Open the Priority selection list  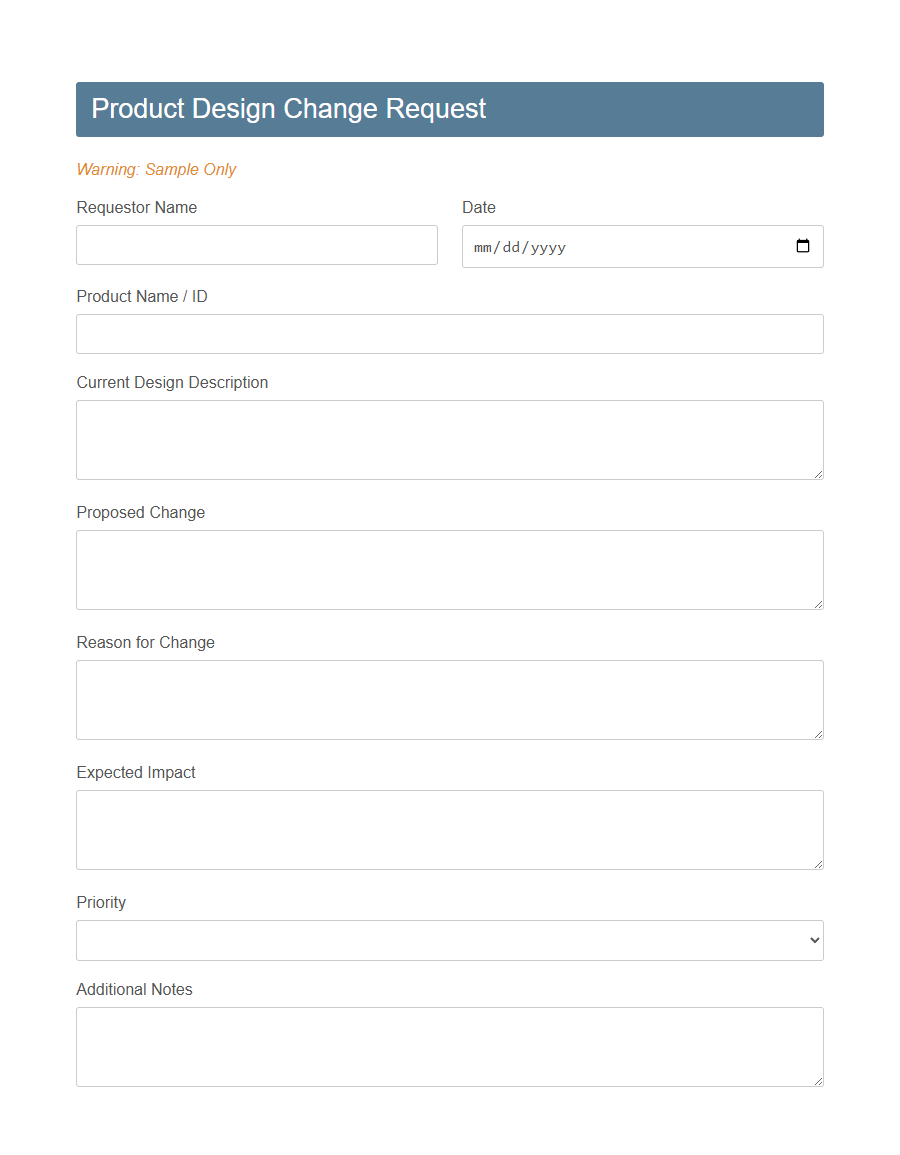[450, 940]
